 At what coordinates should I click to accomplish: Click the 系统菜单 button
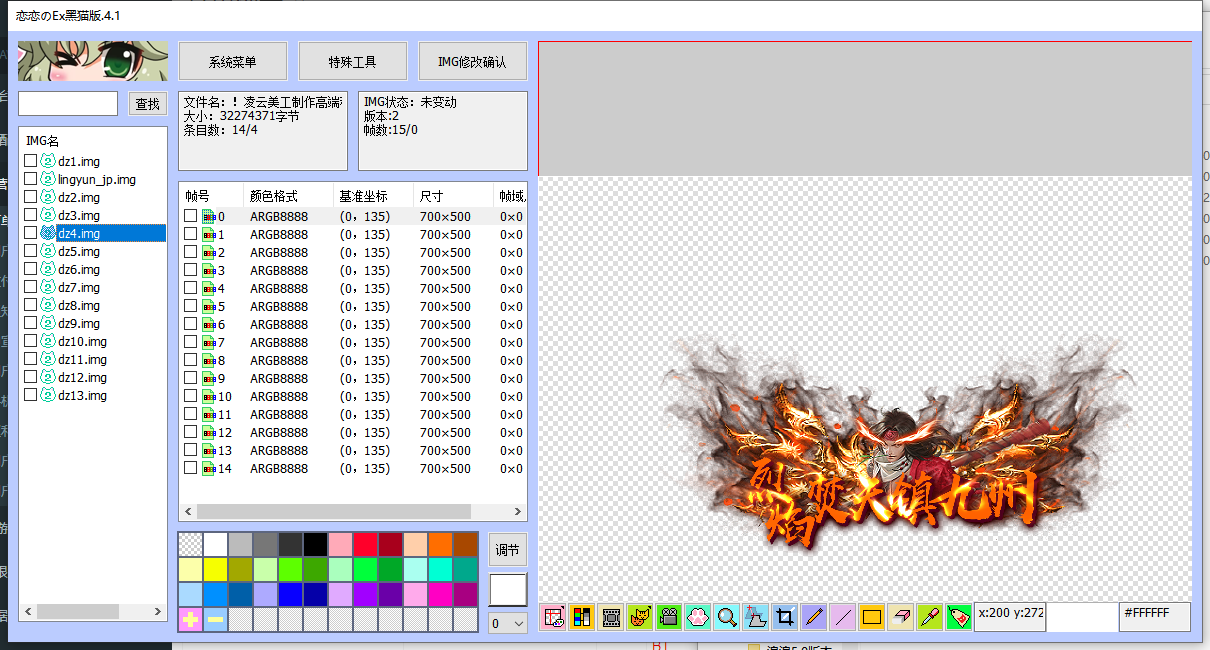(x=232, y=61)
